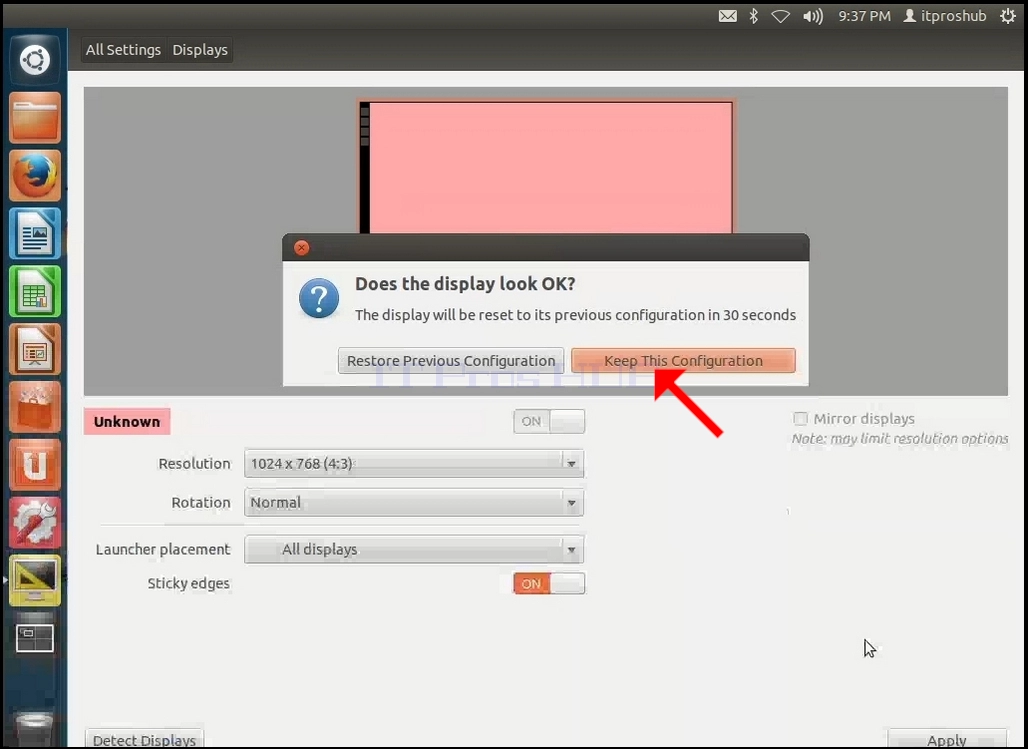Open the Trash icon in launcher
Screen dimensions: 1028x749
tap(35, 729)
